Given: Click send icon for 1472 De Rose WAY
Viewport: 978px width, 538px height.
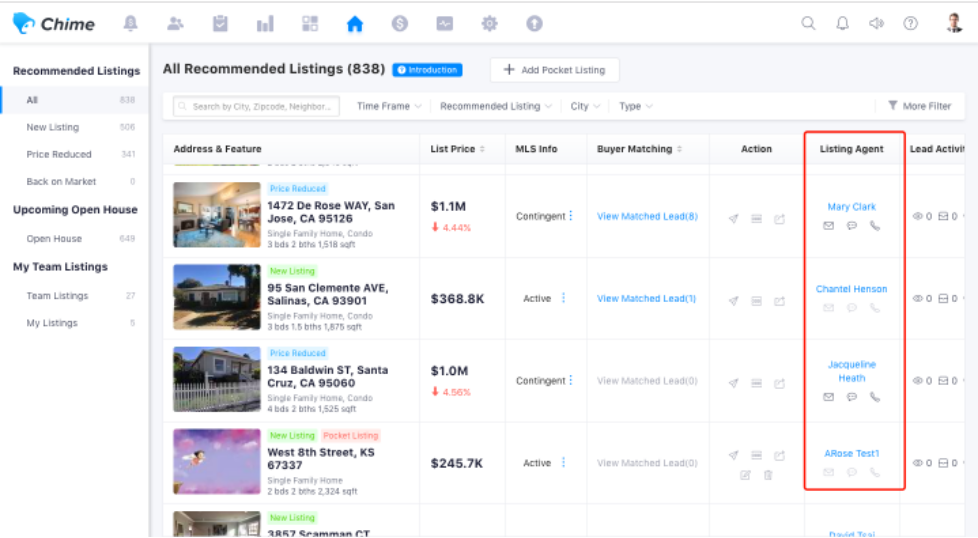Looking at the screenshot, I should coord(733,218).
